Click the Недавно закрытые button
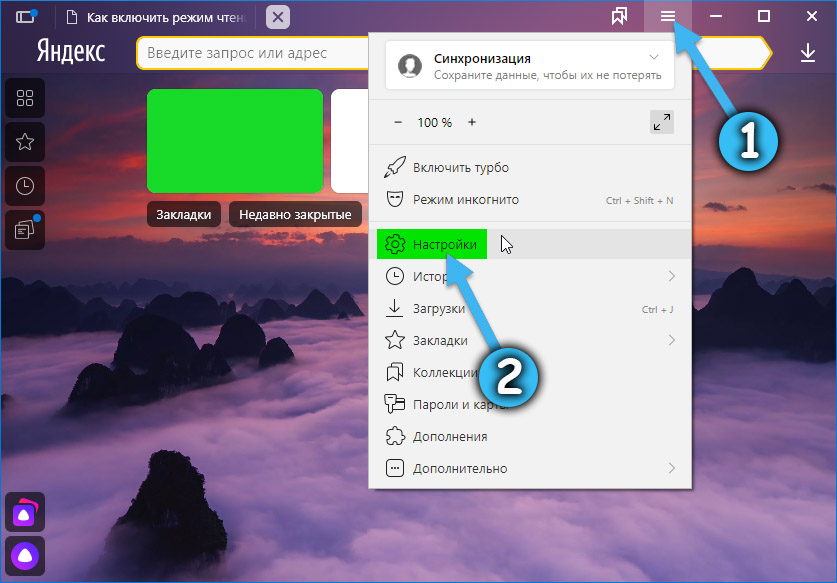The height and width of the screenshot is (583, 837). click(x=295, y=214)
